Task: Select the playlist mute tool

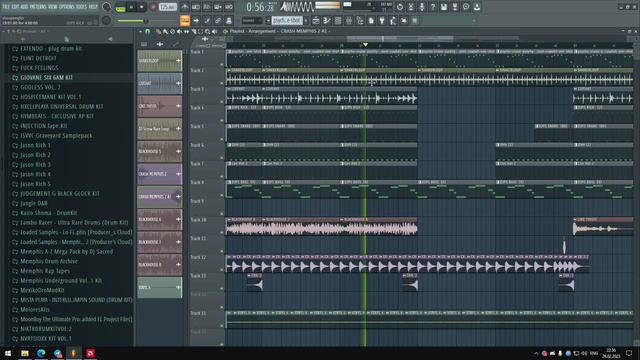Action: pos(179,31)
